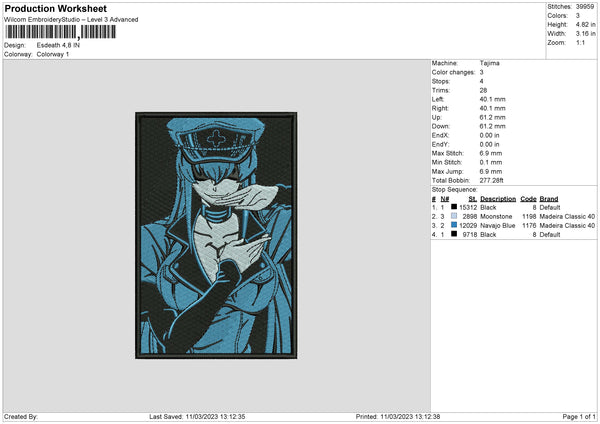Image resolution: width=600 pixels, height=424 pixels.
Task: Click black swatch in stop row 1
Action: point(454,207)
